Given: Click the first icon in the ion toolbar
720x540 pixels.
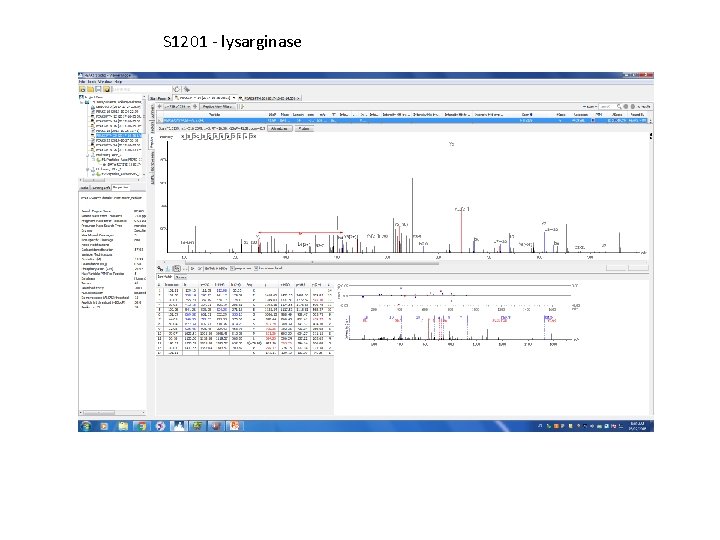Looking at the screenshot, I should point(160,268).
